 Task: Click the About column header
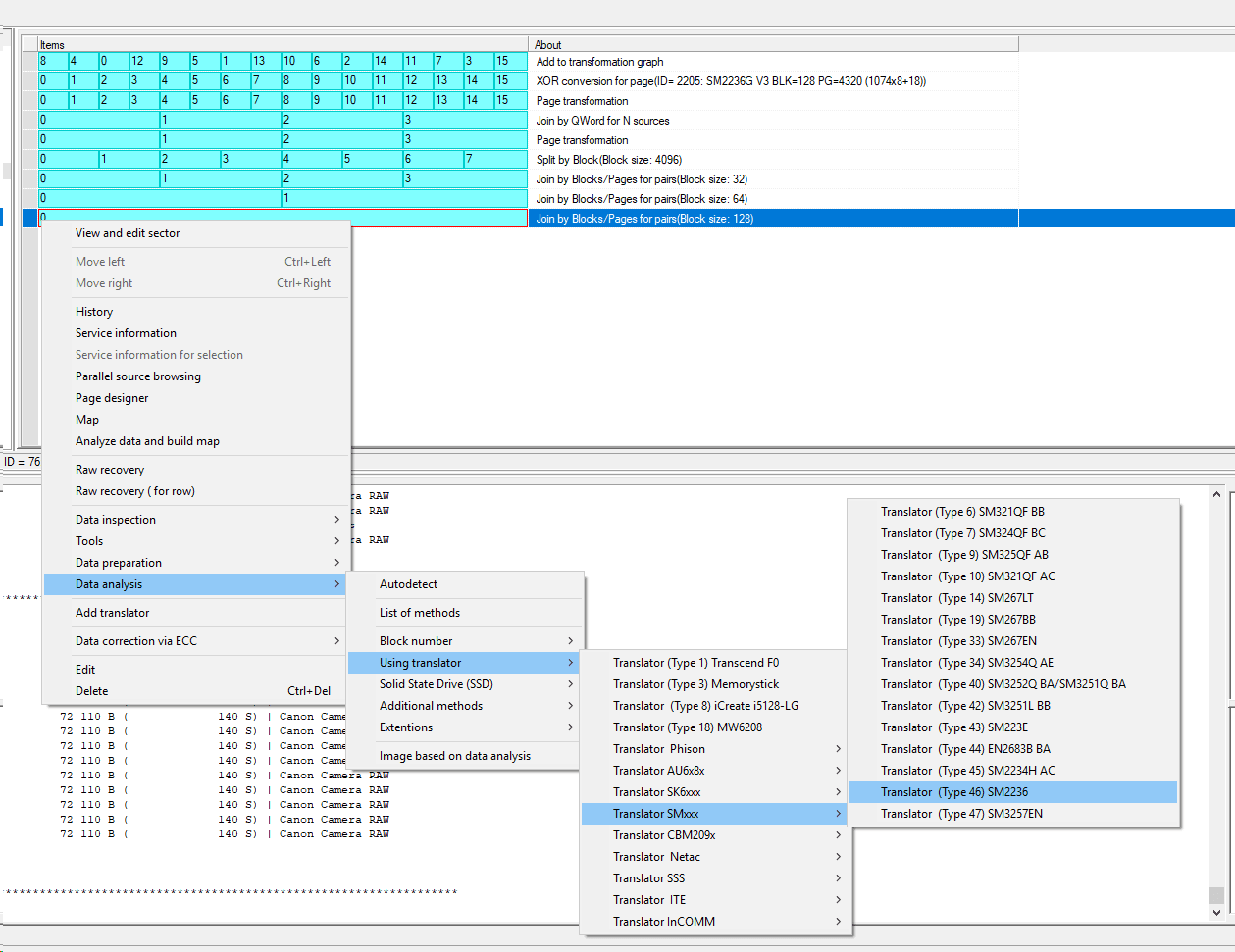click(x=774, y=44)
